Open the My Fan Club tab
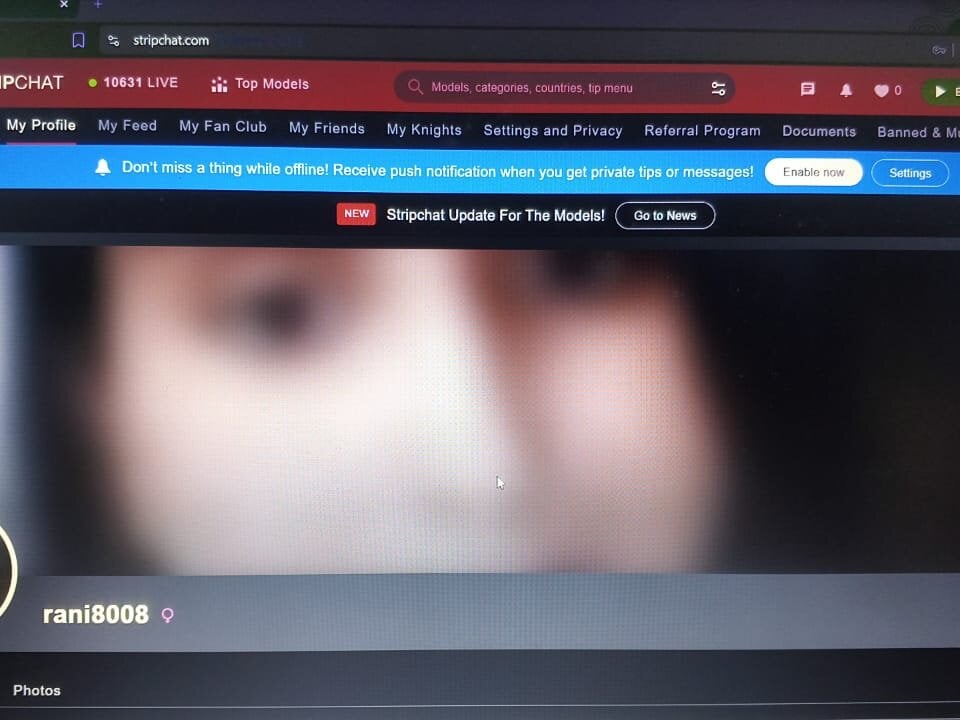 [222, 126]
